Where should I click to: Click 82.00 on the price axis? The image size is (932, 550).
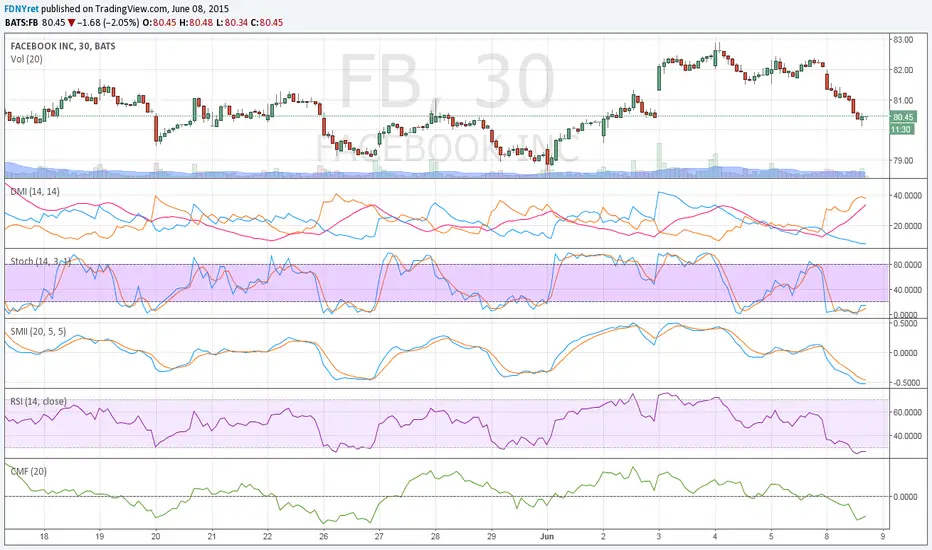(x=903, y=70)
